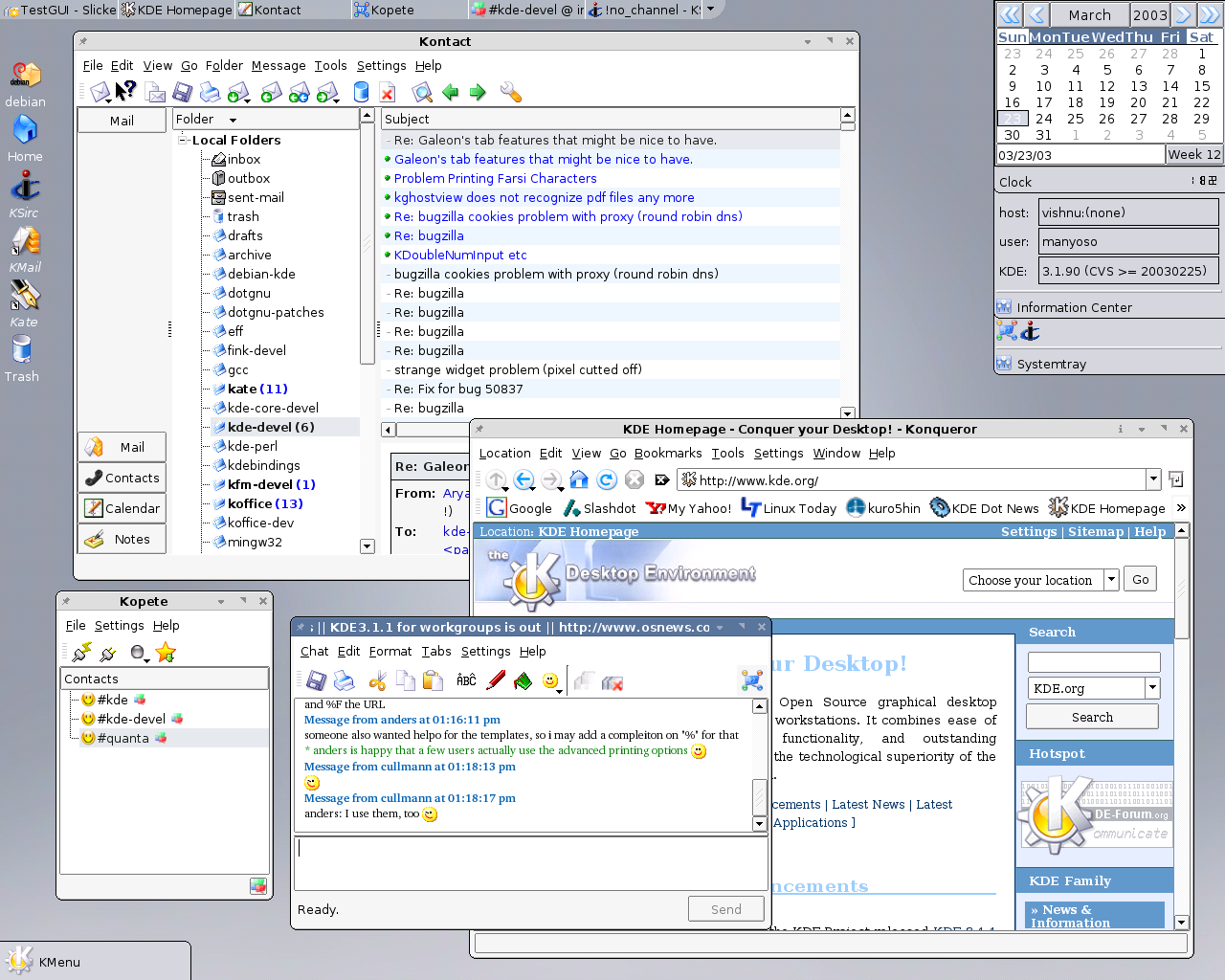Click the red pencil text color icon
Viewport: 1225px width, 980px height.
(x=496, y=680)
